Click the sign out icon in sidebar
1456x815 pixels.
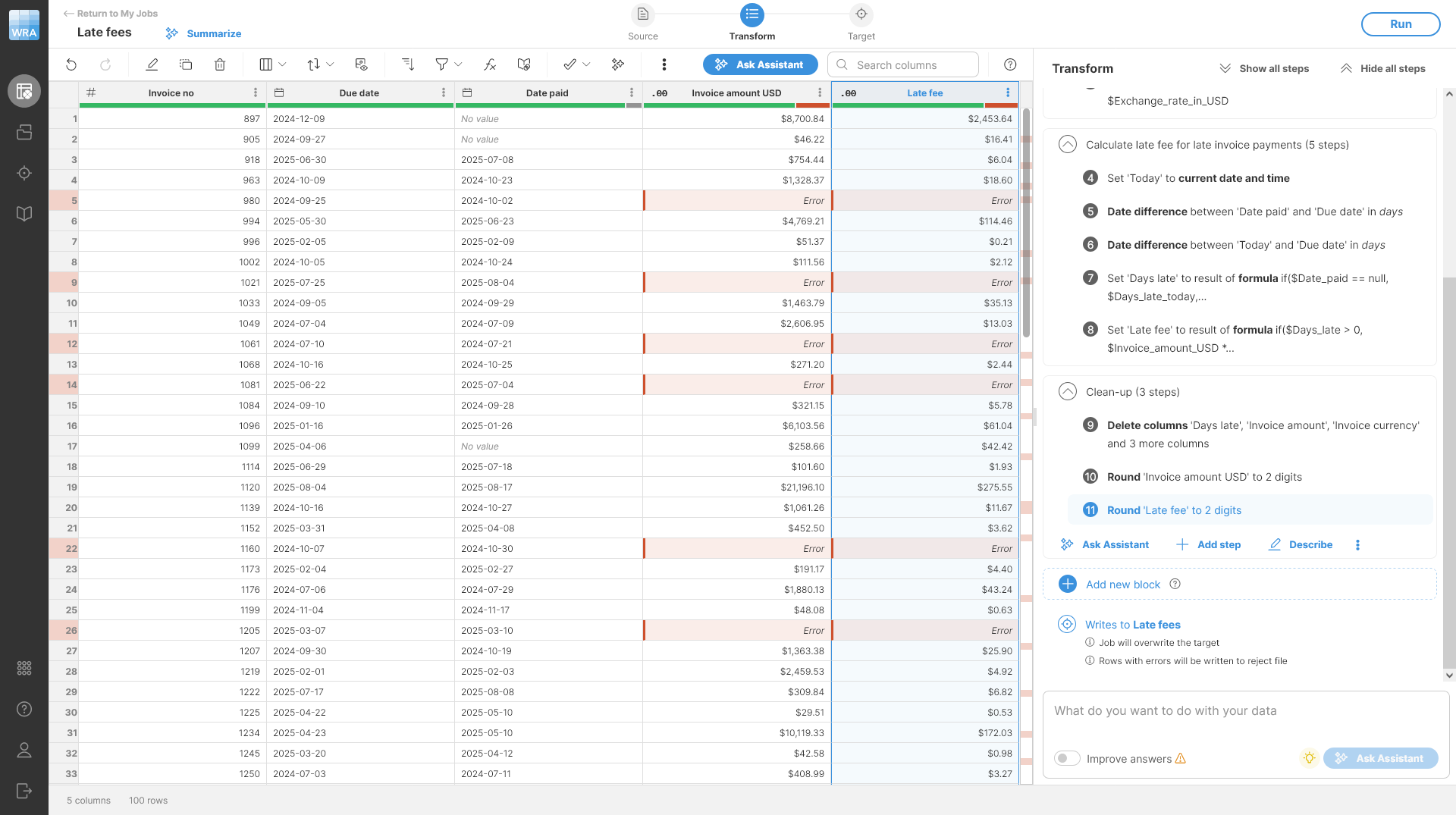[x=24, y=791]
